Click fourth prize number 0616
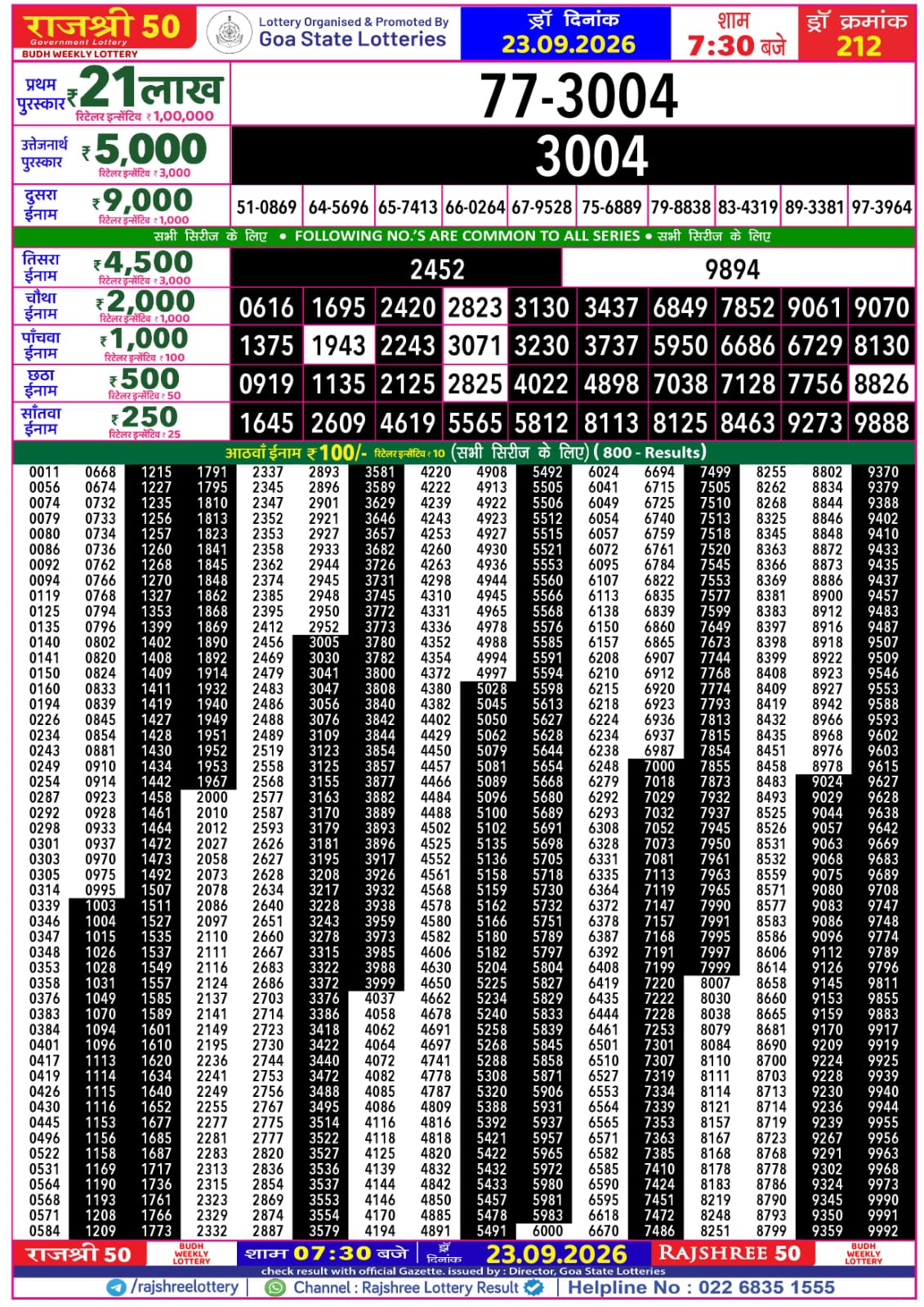924x1307 pixels. click(x=266, y=307)
